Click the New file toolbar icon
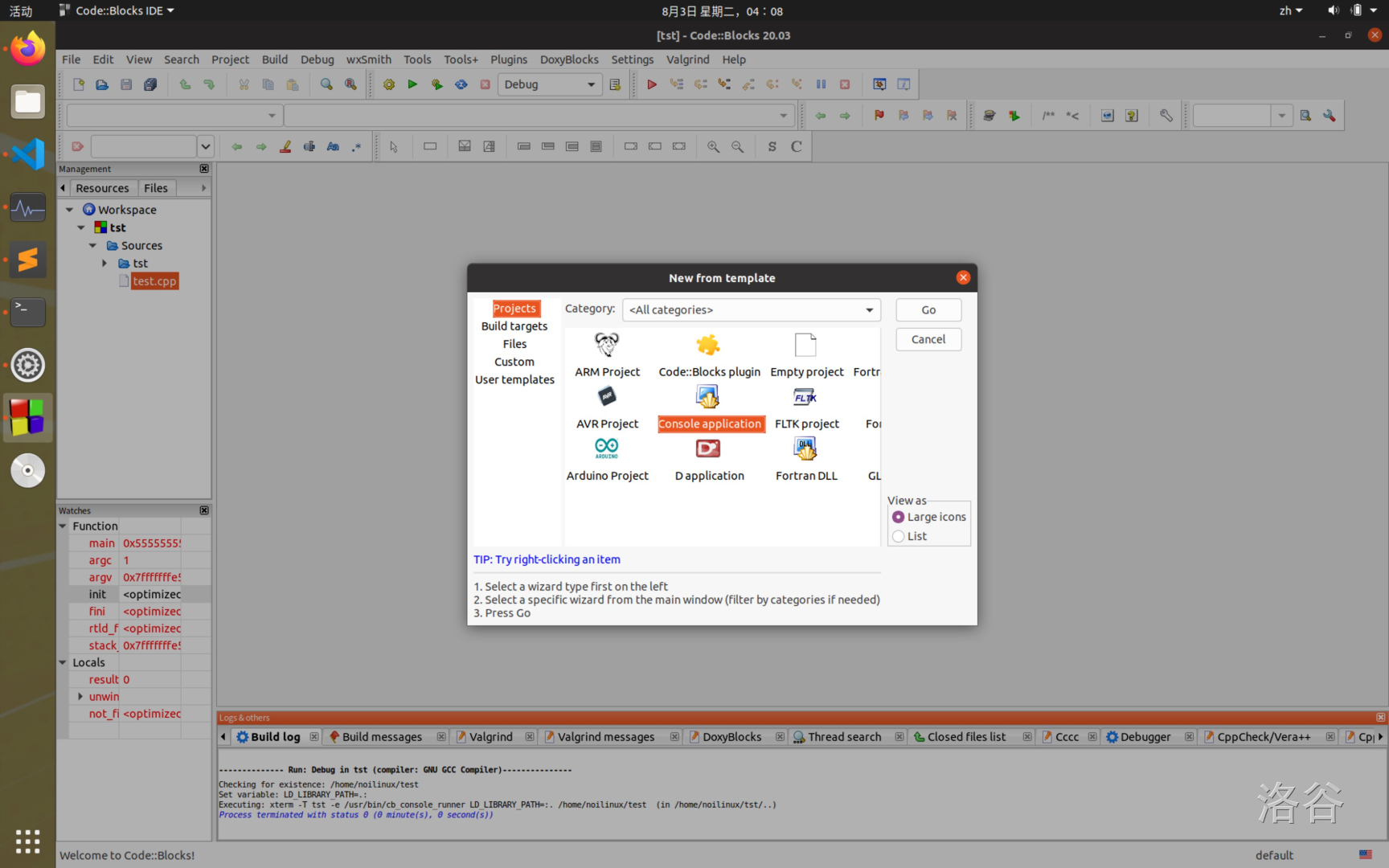Viewport: 1389px width, 868px height. pyautogui.click(x=78, y=84)
